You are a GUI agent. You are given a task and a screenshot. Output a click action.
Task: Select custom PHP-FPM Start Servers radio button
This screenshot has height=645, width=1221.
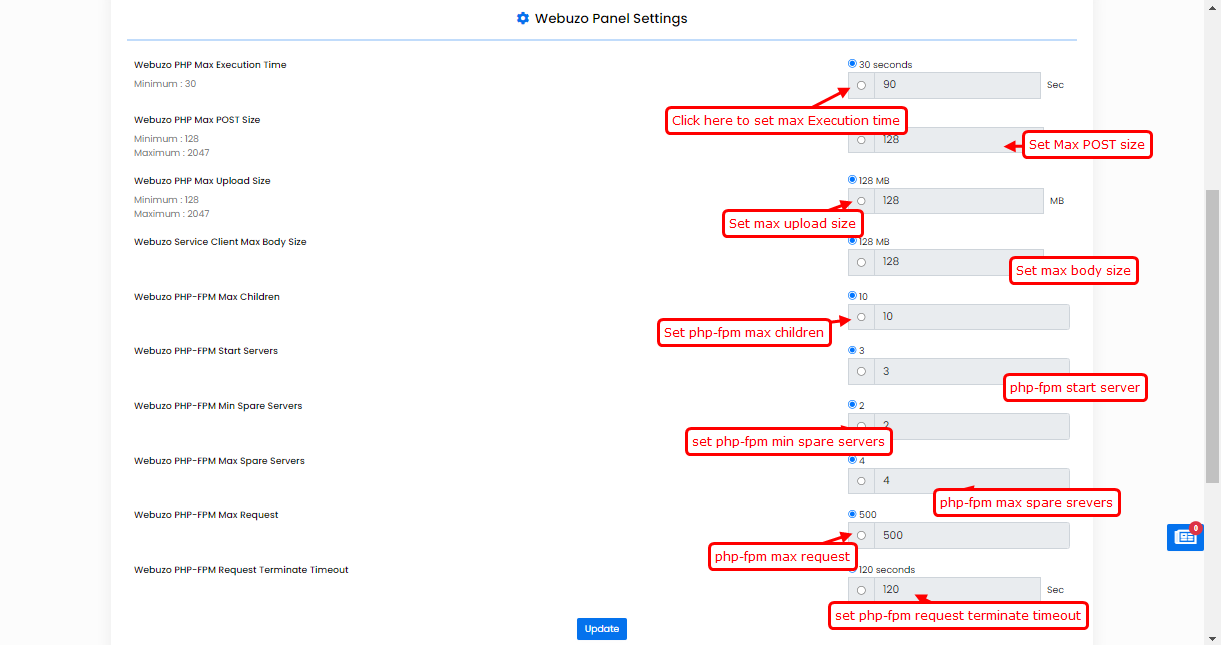(861, 372)
